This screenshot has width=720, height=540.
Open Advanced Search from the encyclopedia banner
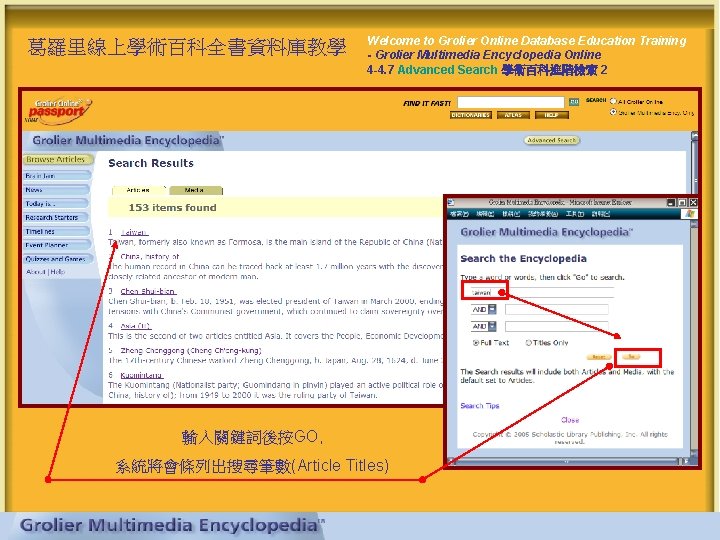point(551,140)
